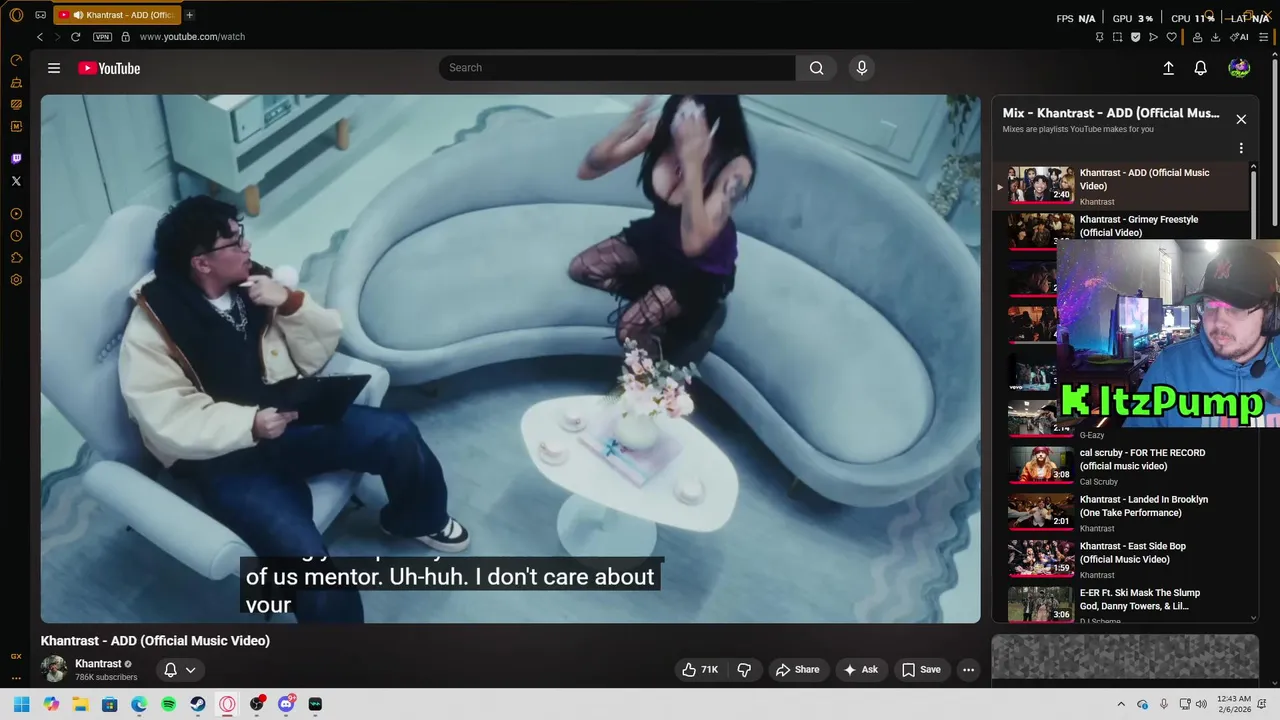
Task: Pin the tab with toolbar pin icon
Action: pos(1099,37)
